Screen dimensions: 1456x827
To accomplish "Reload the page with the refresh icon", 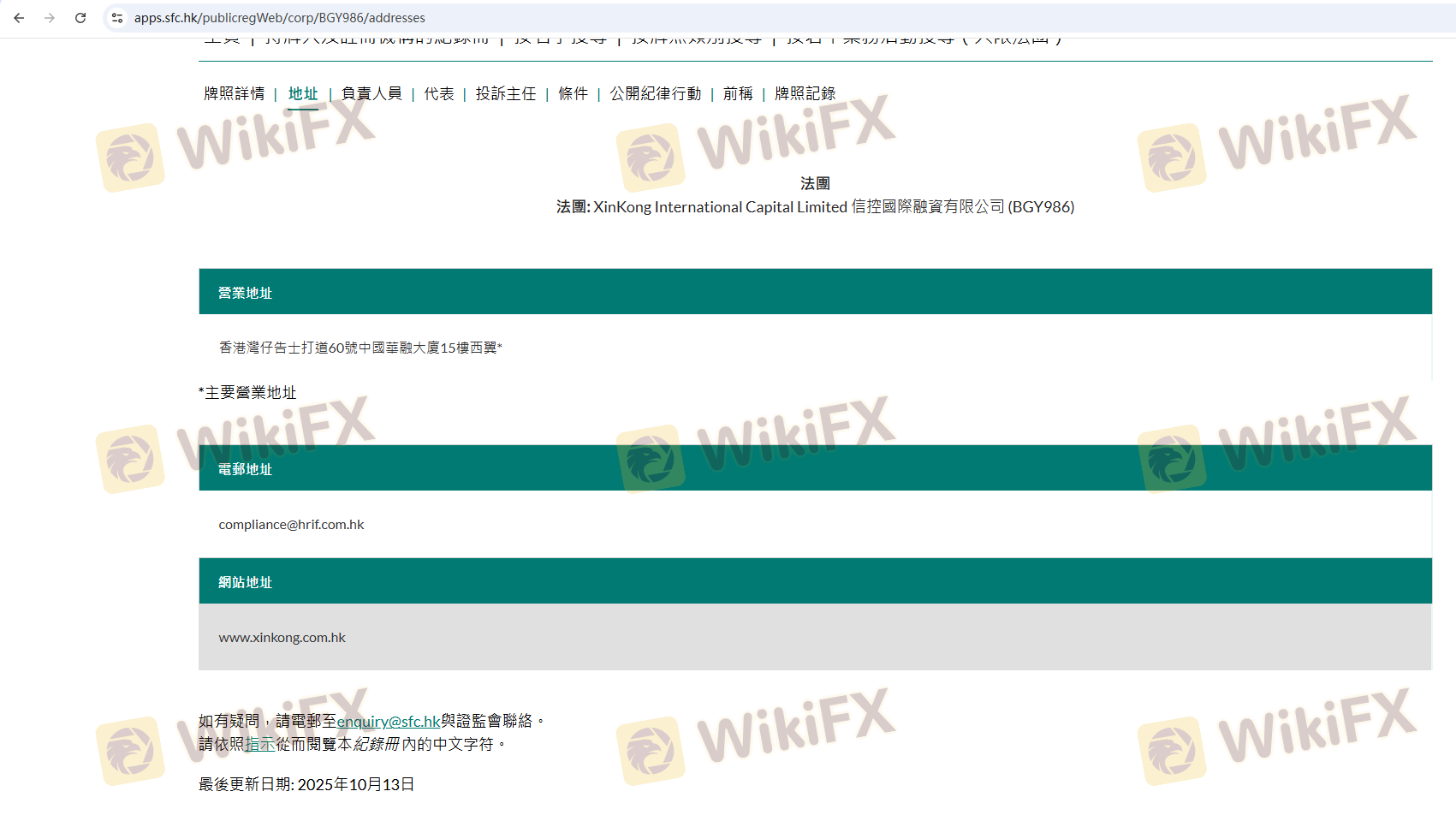I will (x=80, y=18).
